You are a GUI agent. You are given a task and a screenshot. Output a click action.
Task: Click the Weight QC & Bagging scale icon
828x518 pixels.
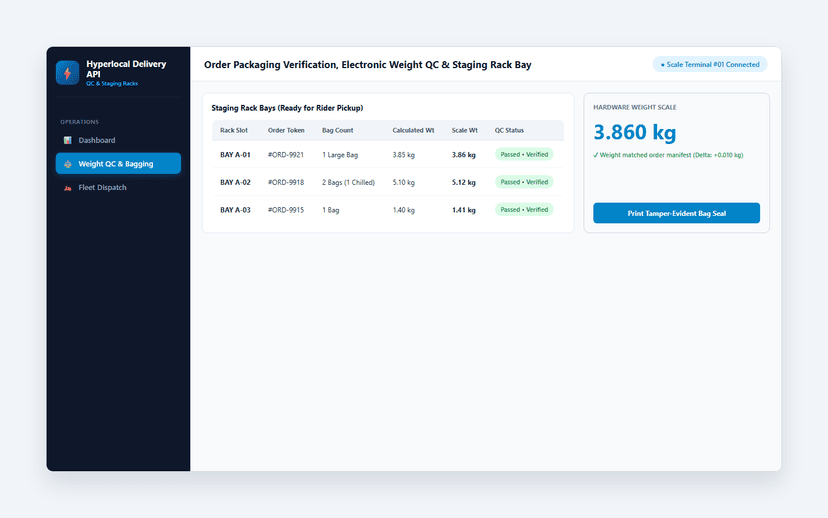click(68, 164)
